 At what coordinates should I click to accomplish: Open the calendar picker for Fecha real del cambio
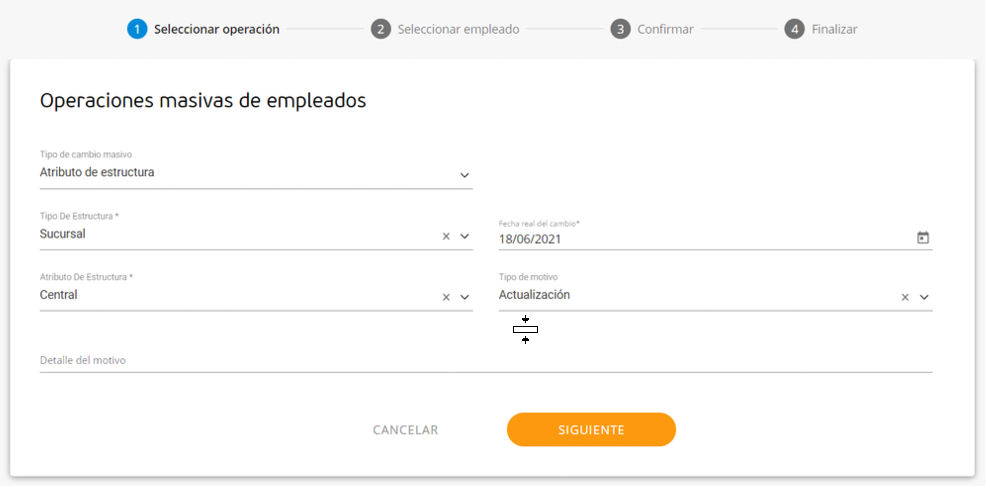(923, 238)
